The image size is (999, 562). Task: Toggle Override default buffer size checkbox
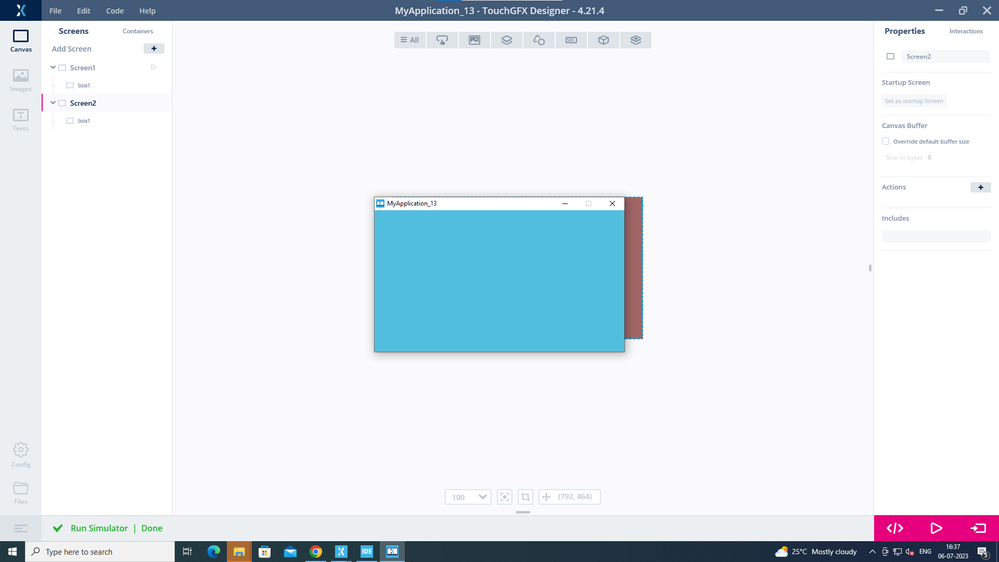coord(886,141)
